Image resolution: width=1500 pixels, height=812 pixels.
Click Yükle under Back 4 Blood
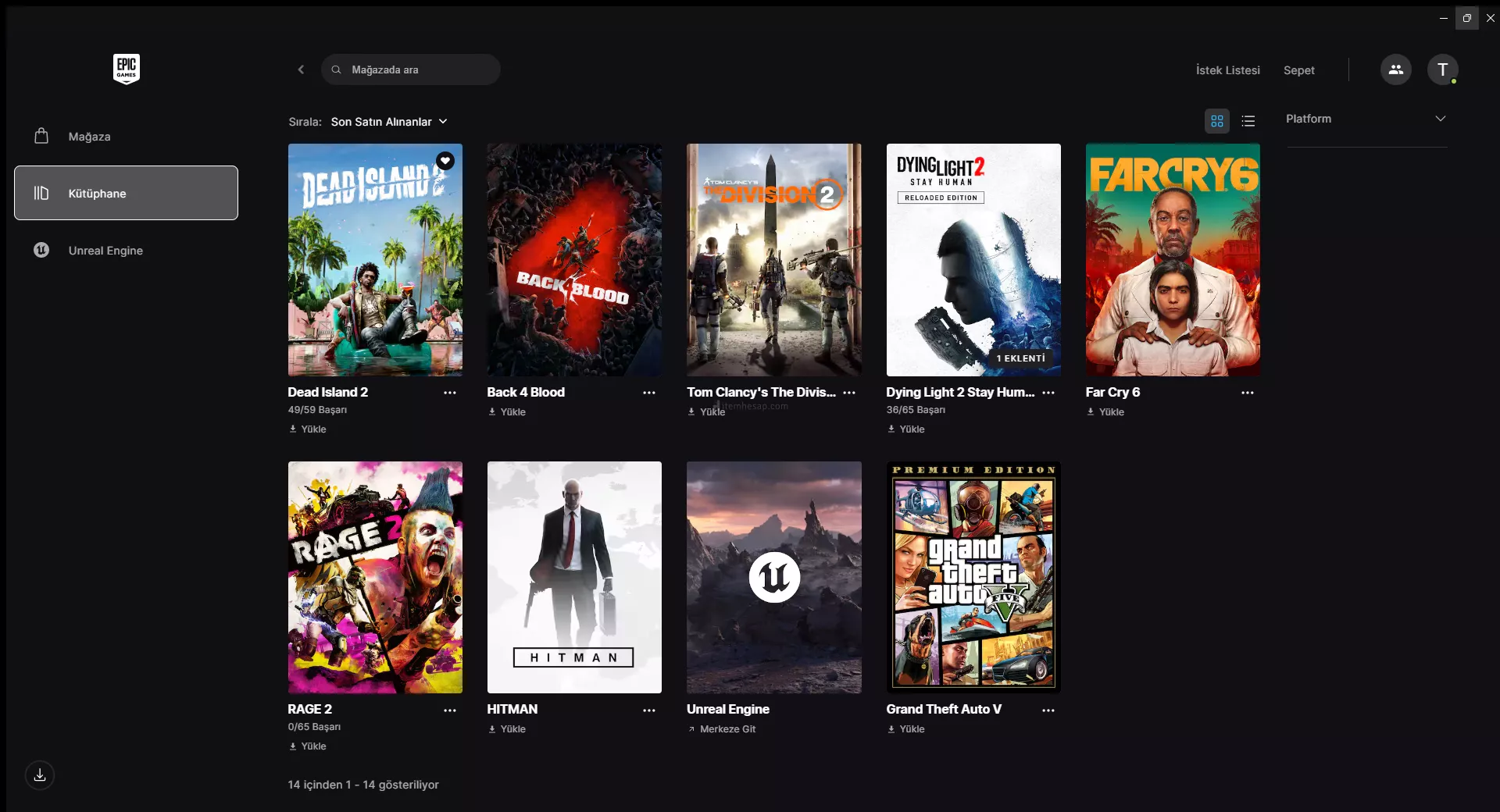click(x=507, y=412)
